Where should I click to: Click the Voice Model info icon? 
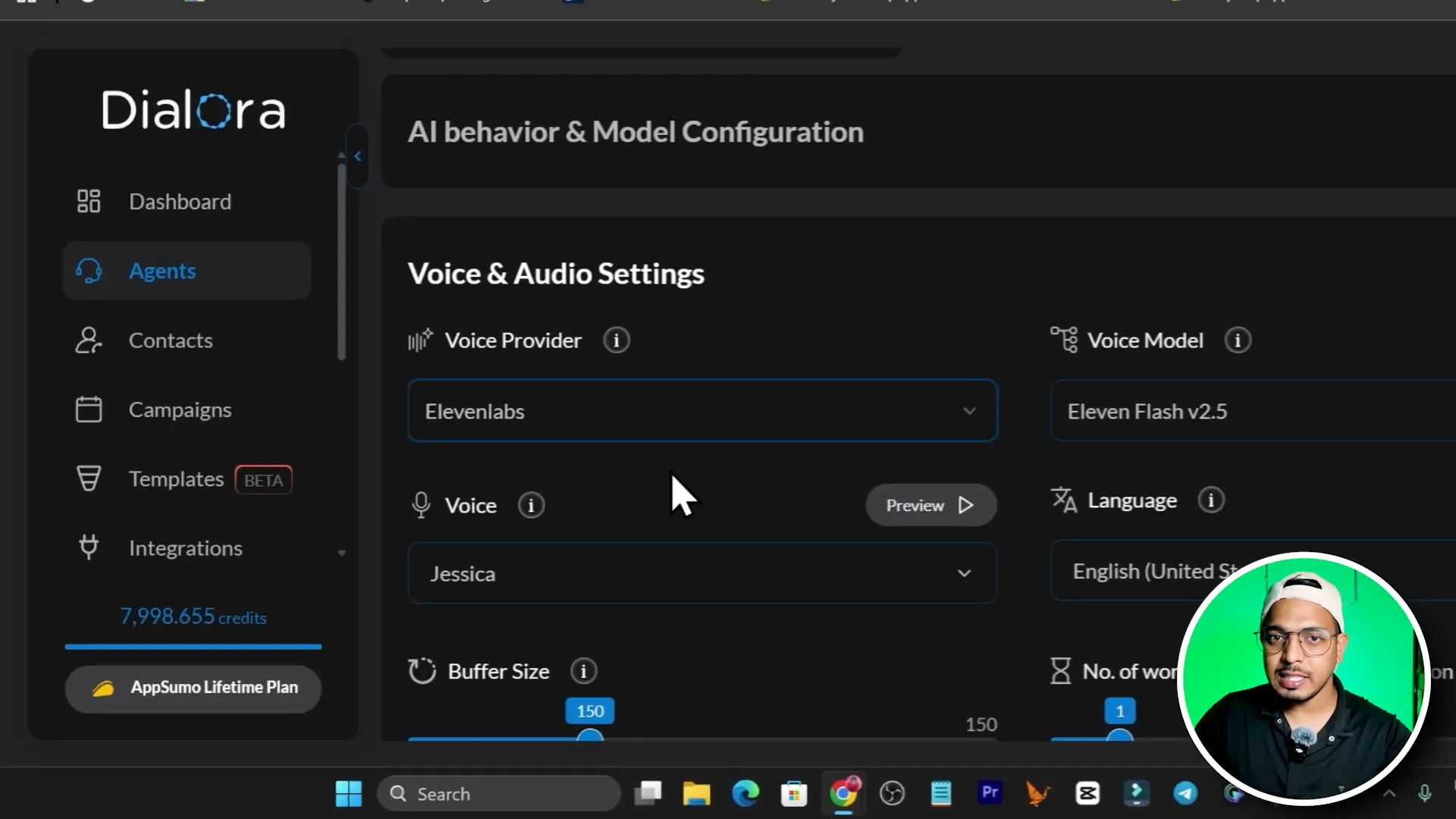point(1238,340)
